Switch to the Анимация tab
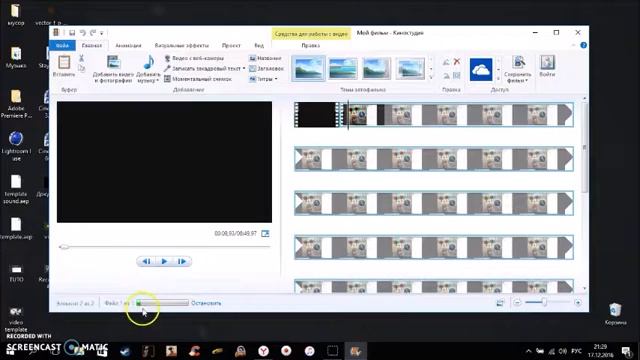 coord(128,45)
